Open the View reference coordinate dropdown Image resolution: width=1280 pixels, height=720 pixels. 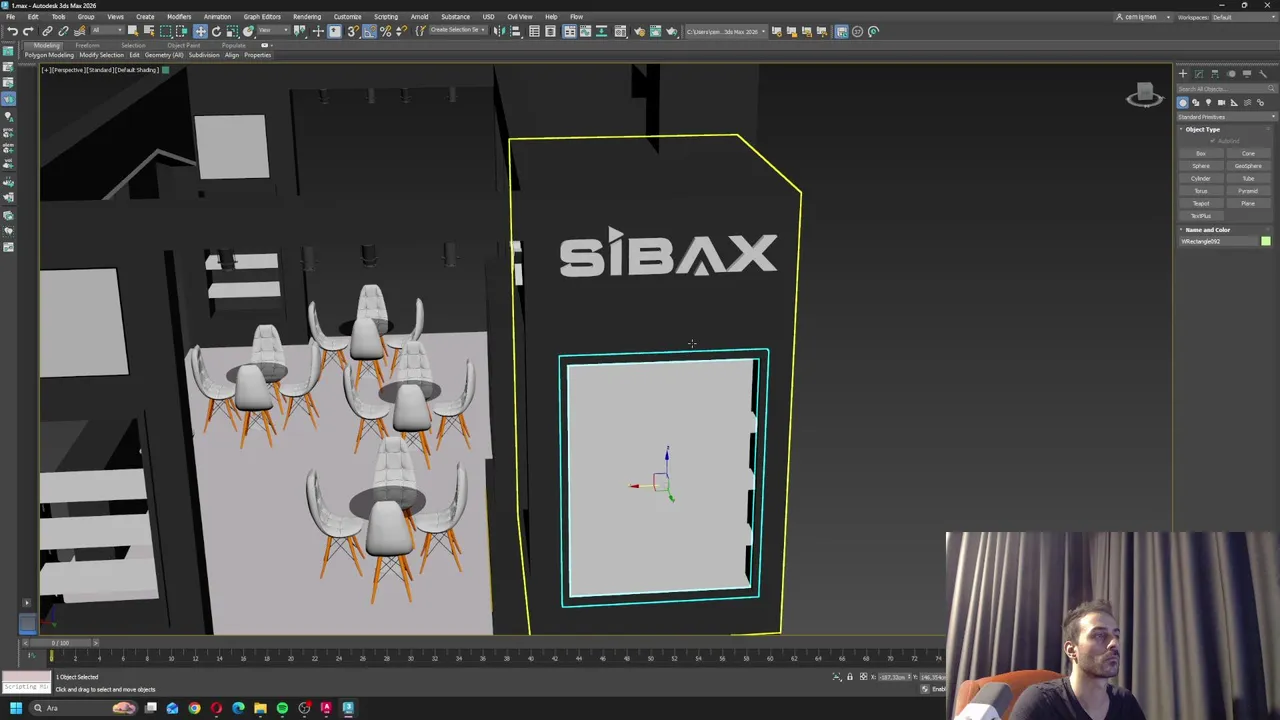tap(274, 31)
